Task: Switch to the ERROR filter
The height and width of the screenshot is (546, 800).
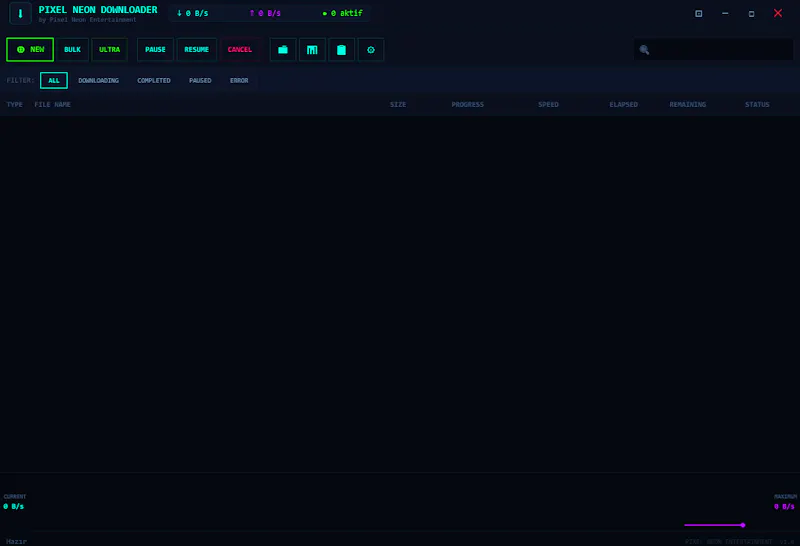Action: (x=239, y=81)
